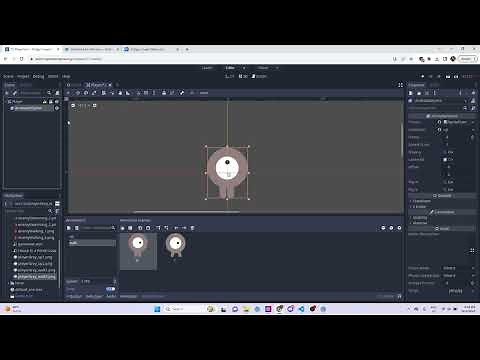Image resolution: width=480 pixels, height=360 pixels.
Task: Select the Scale Mode tool
Action: point(94,93)
